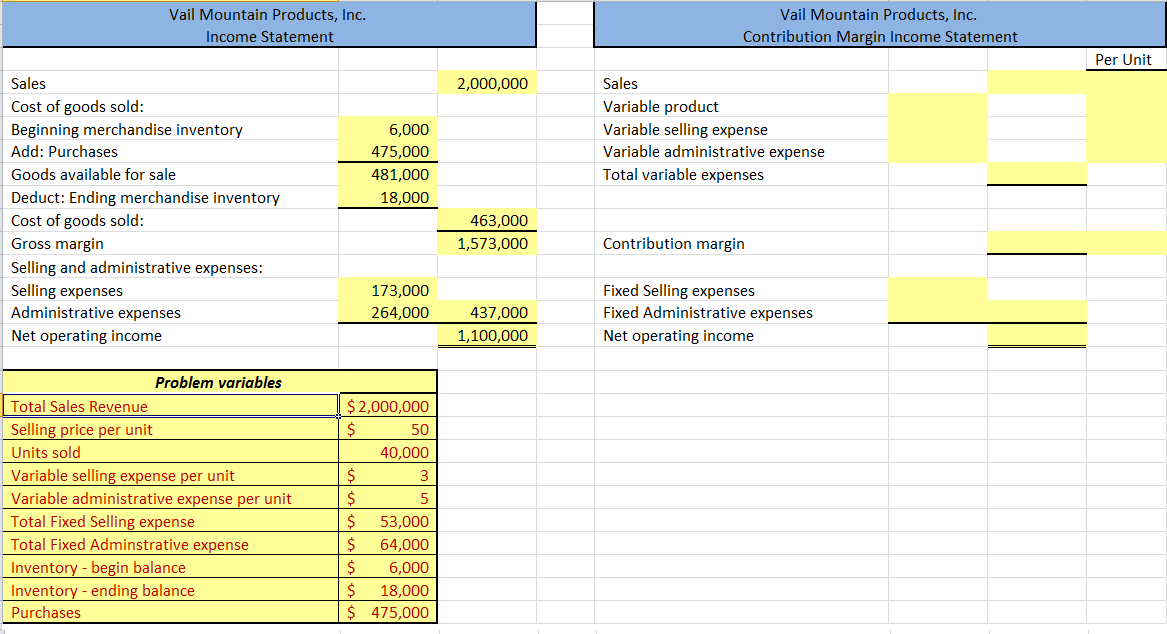Image resolution: width=1167 pixels, height=634 pixels.
Task: Select the Goods available for sale label
Action: click(x=93, y=175)
